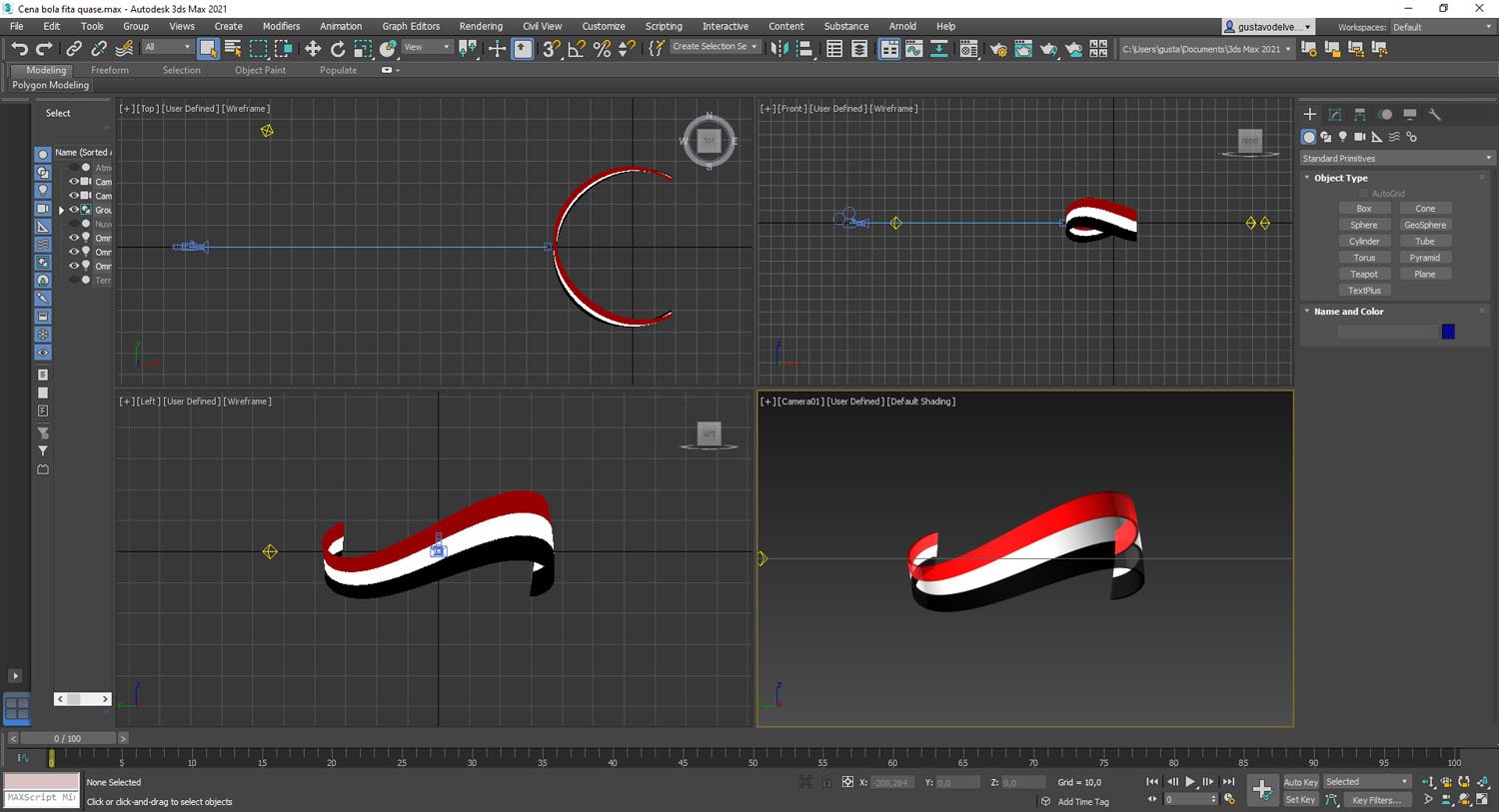This screenshot has height=812, width=1499.
Task: Open the Curve Editor
Action: (x=913, y=48)
